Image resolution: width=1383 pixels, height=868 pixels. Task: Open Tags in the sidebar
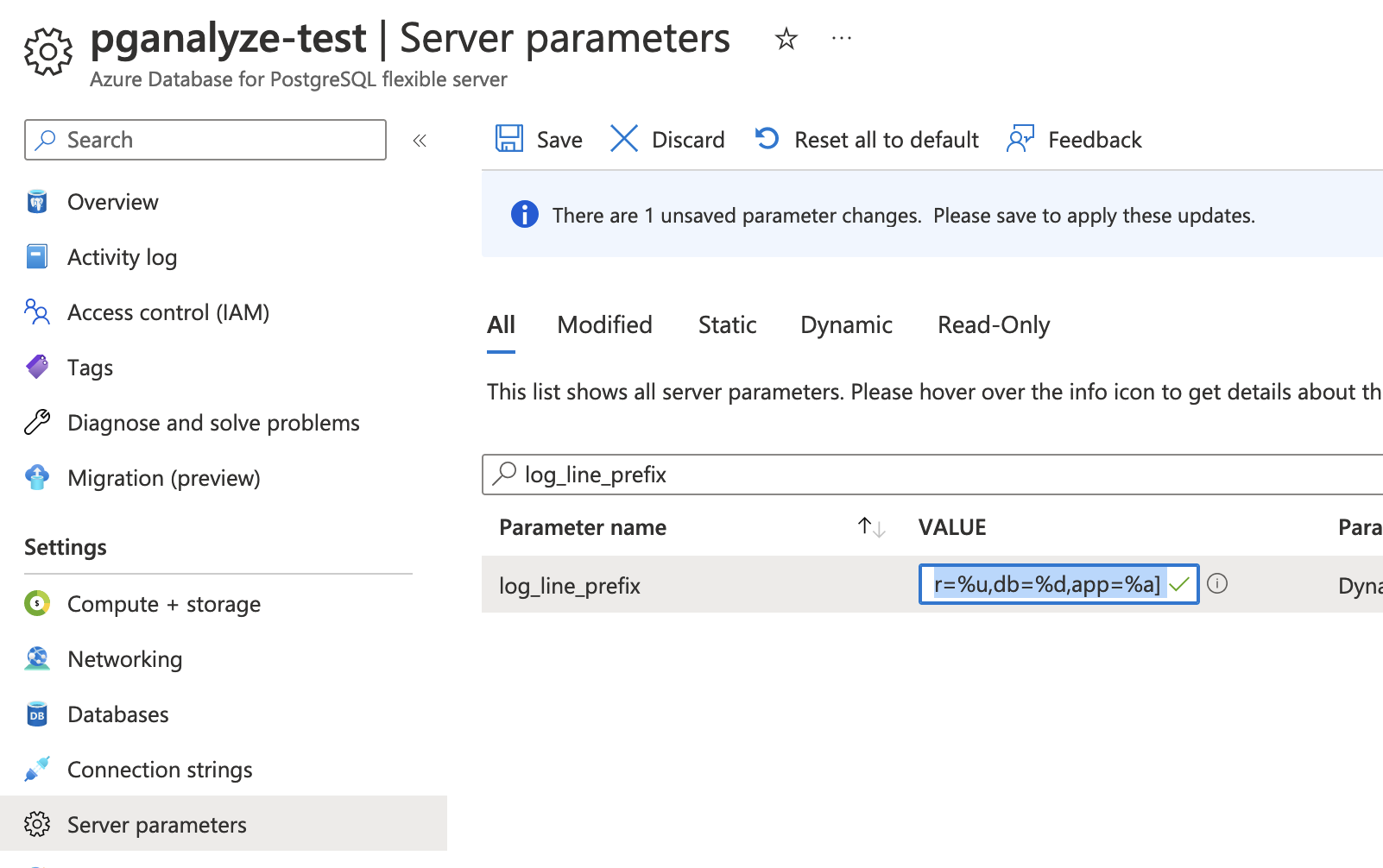click(90, 368)
